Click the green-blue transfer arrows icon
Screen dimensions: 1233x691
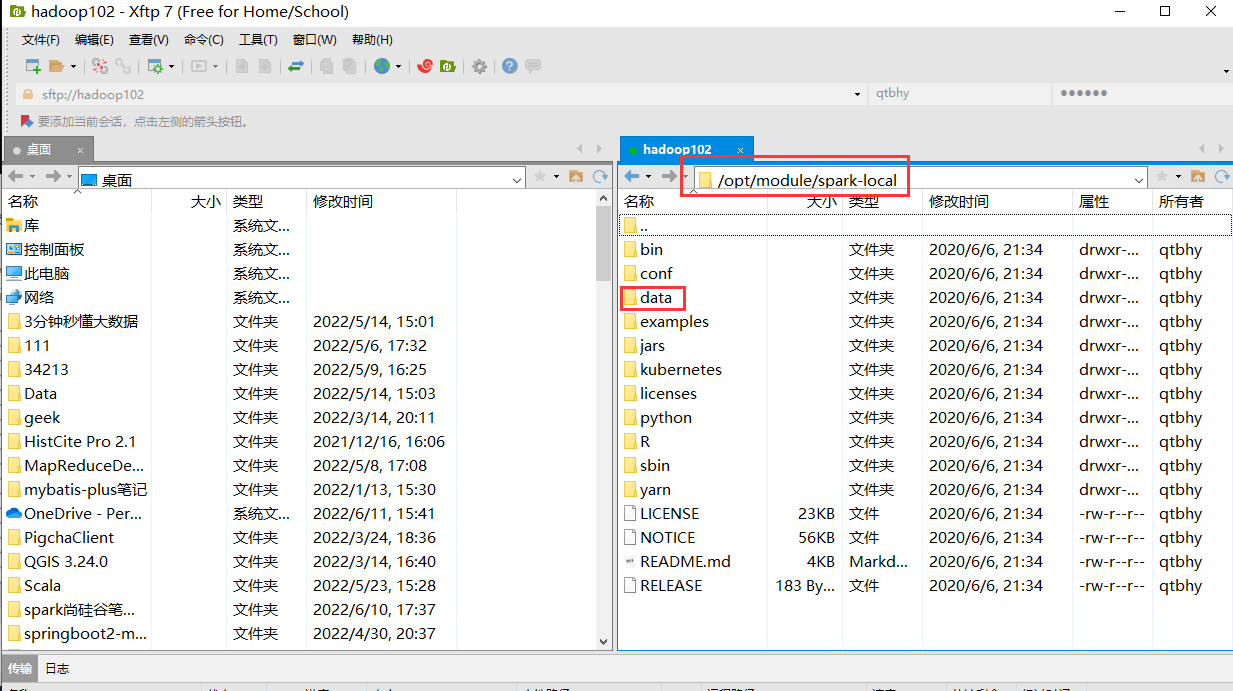295,66
